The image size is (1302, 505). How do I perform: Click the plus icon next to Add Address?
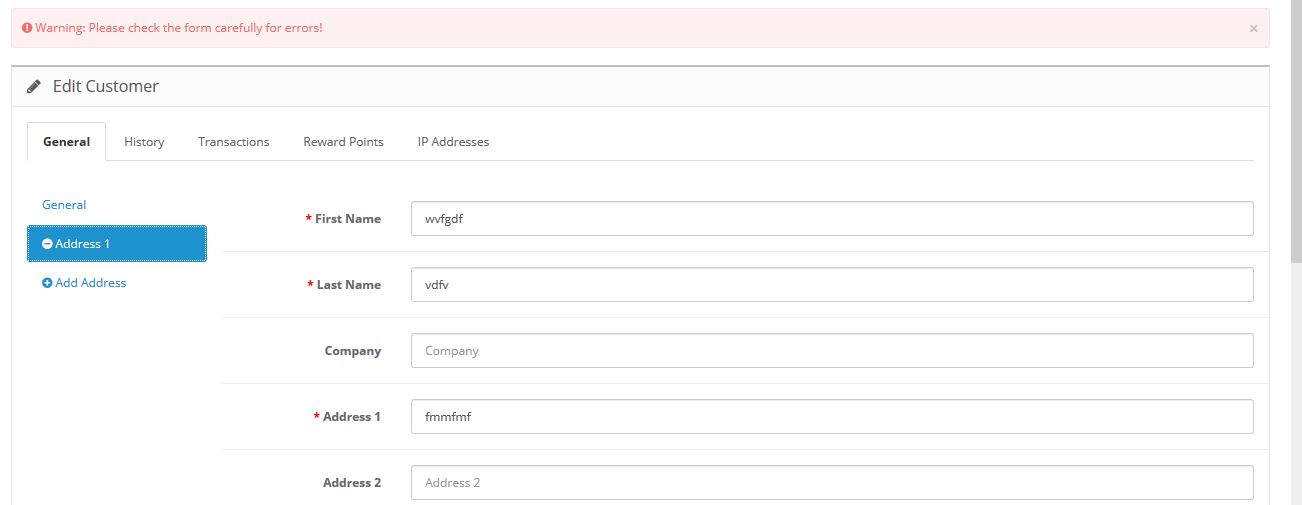click(47, 283)
